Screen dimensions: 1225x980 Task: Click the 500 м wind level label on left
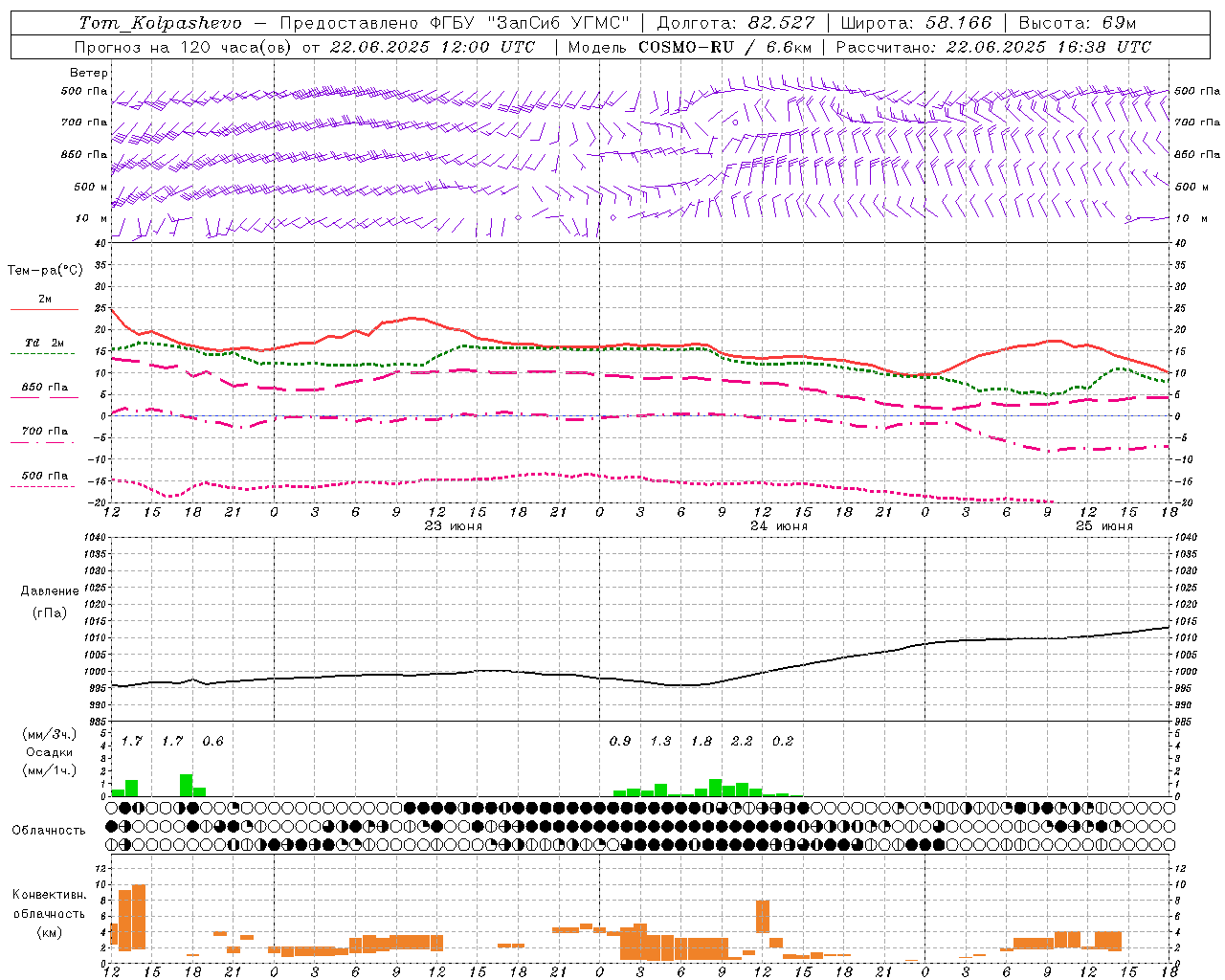click(x=91, y=188)
